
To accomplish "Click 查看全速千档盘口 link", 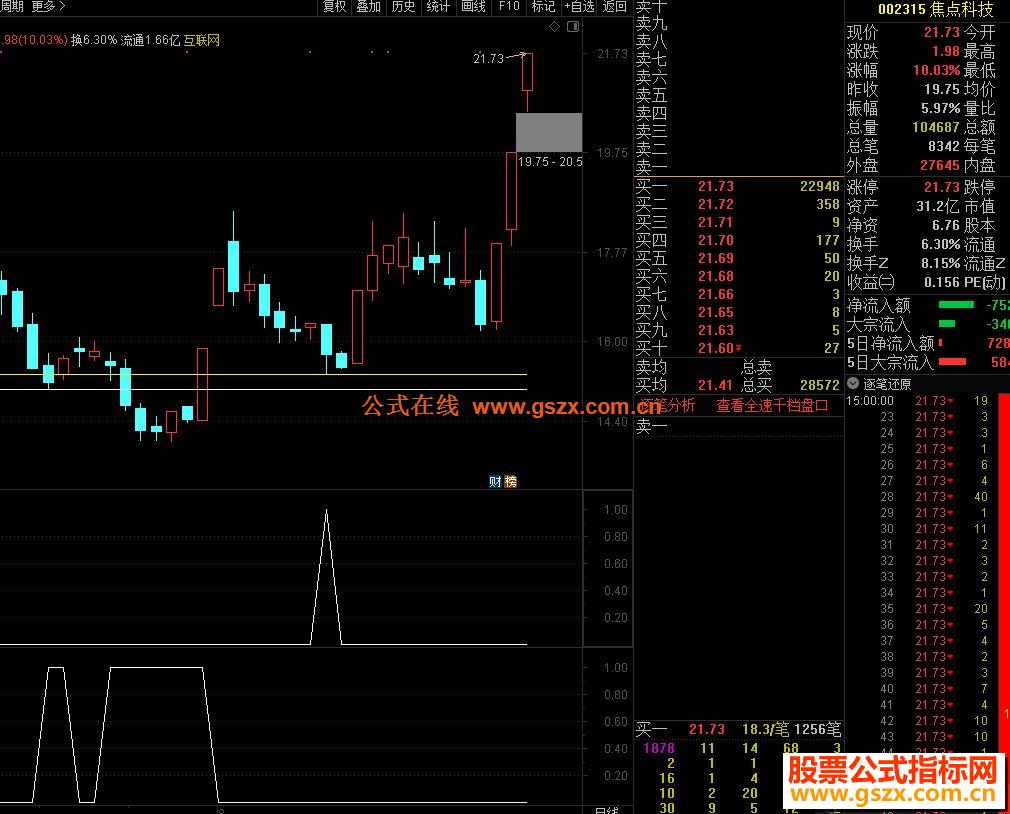I will (772, 406).
